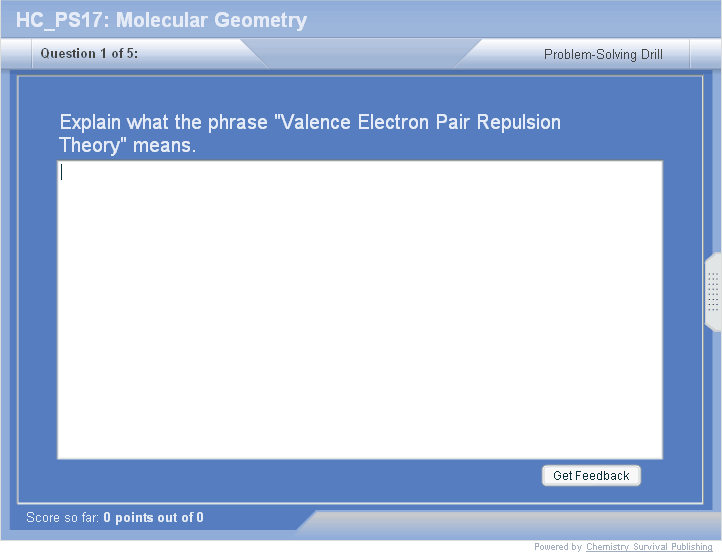722x556 pixels.
Task: Click the "Question 1 of 5" indicator
Action: [x=89, y=54]
